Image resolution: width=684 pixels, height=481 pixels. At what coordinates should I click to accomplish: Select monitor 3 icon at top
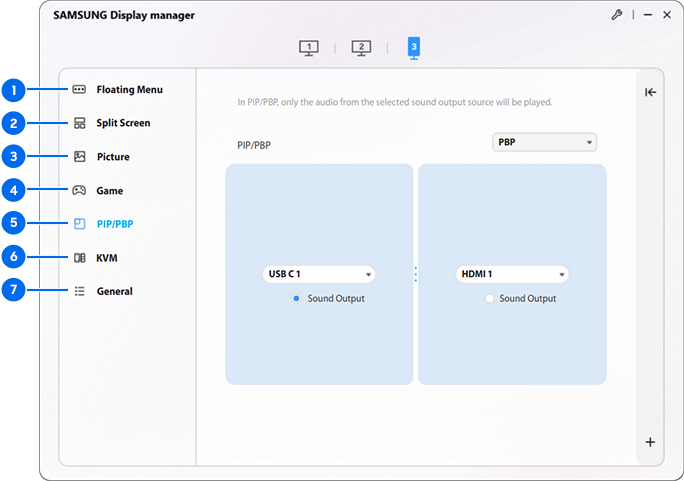tap(414, 48)
